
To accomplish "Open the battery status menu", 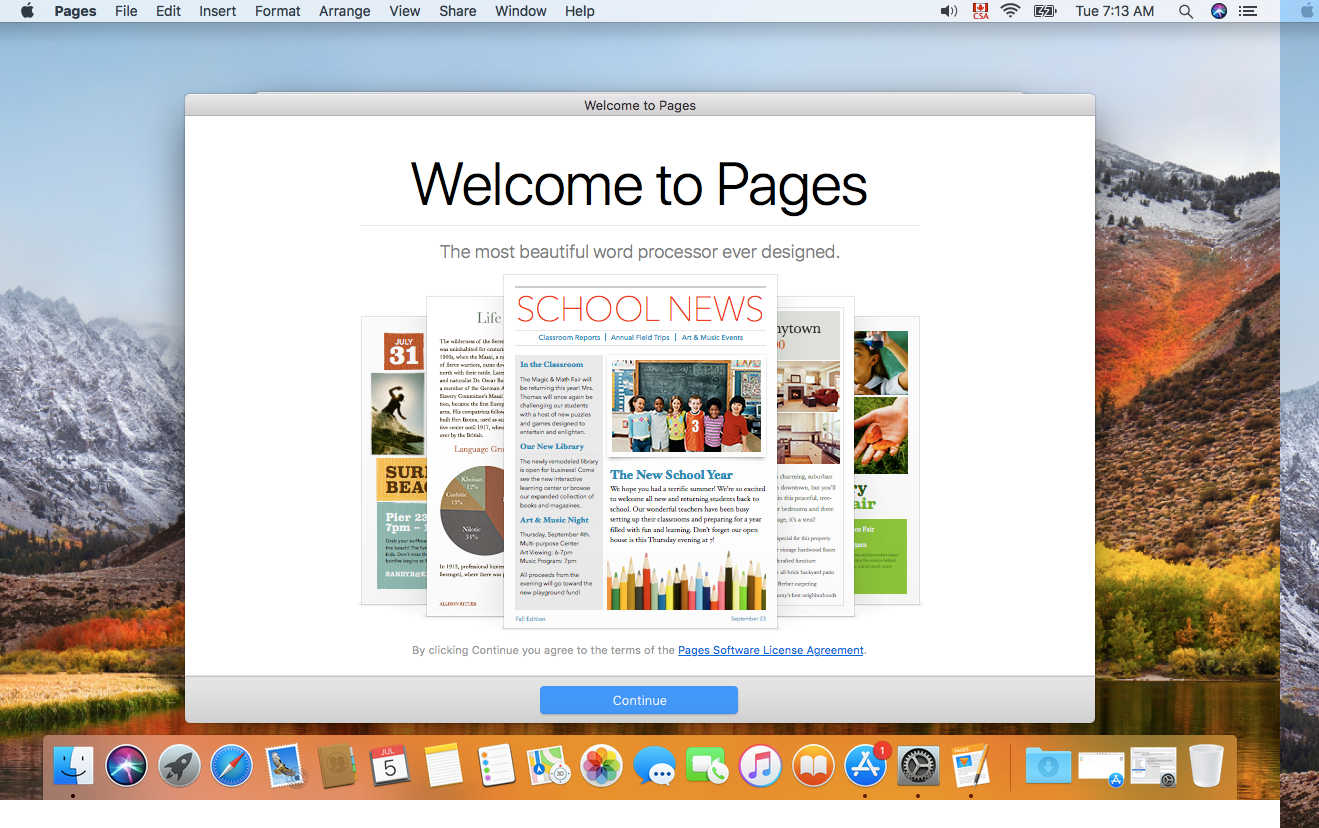I will [x=1045, y=11].
